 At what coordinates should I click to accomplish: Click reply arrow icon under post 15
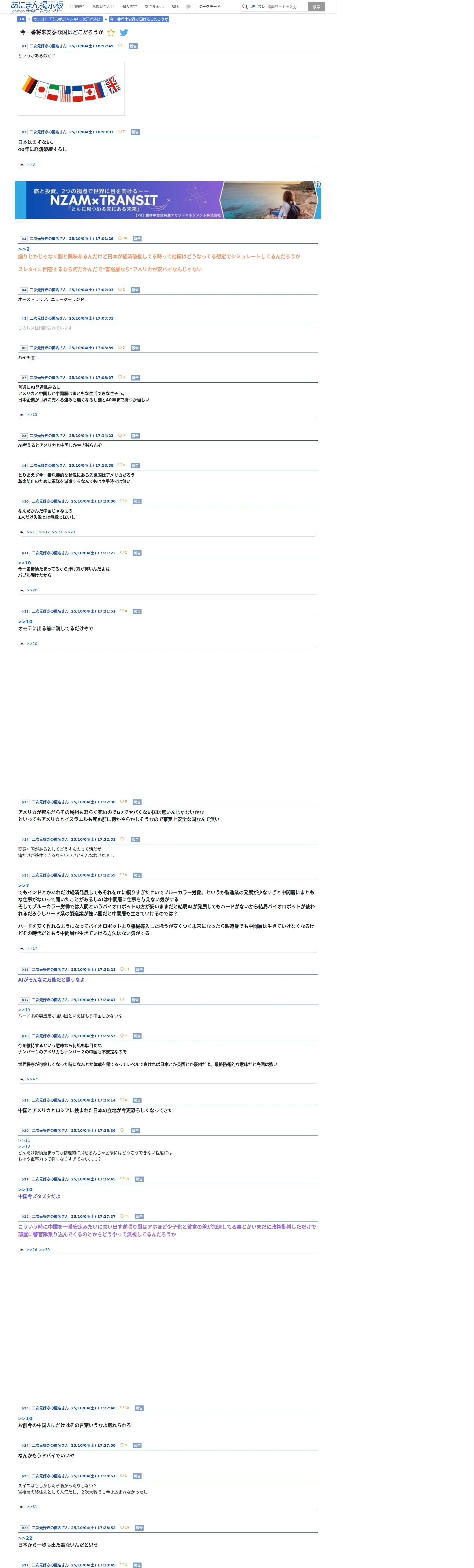21,948
